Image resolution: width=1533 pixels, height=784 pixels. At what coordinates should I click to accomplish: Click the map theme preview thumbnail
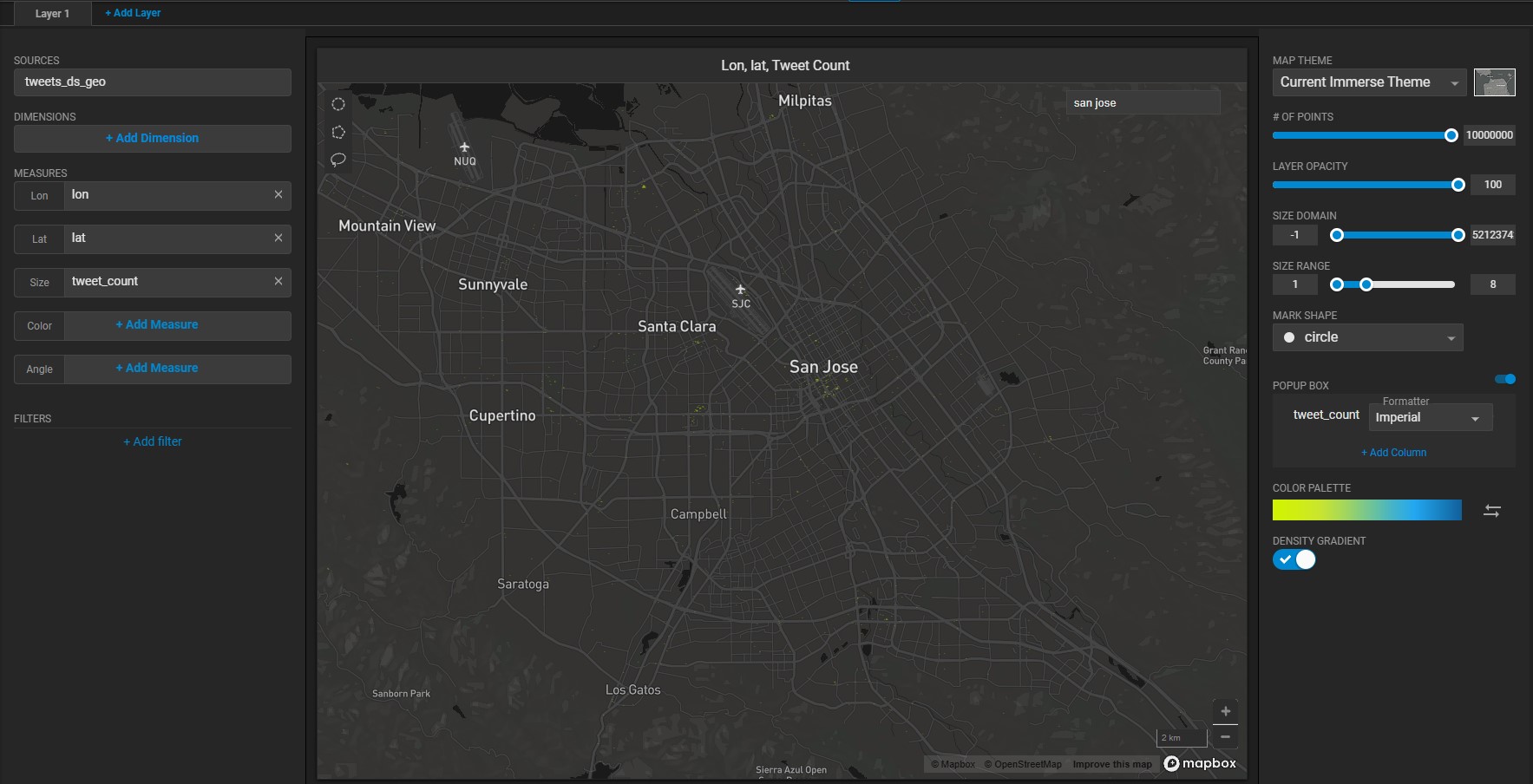[x=1494, y=82]
